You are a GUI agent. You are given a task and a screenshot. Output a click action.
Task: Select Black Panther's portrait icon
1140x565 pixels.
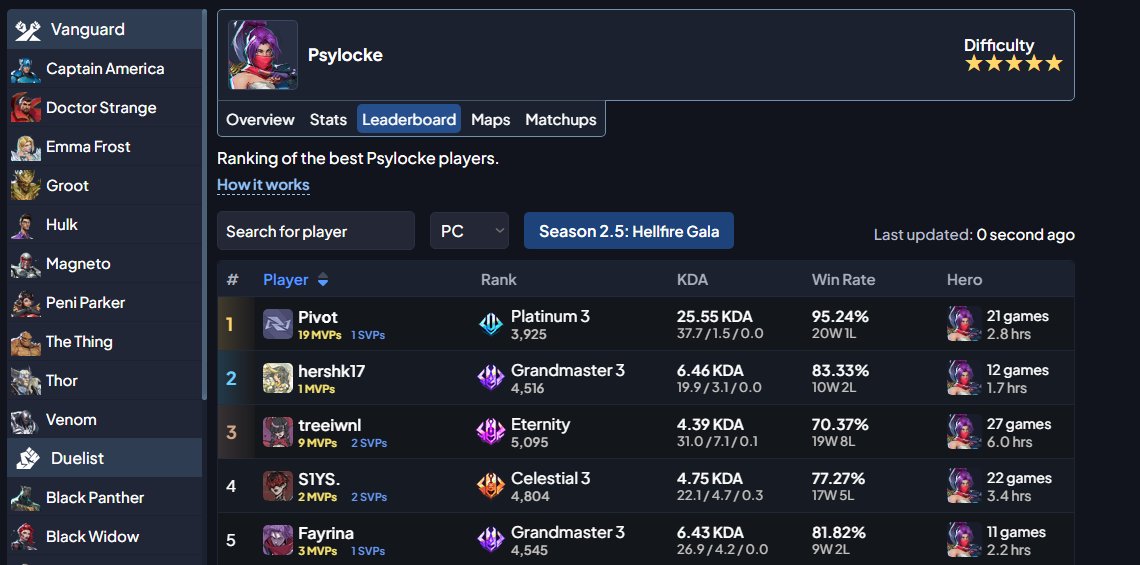click(x=25, y=497)
